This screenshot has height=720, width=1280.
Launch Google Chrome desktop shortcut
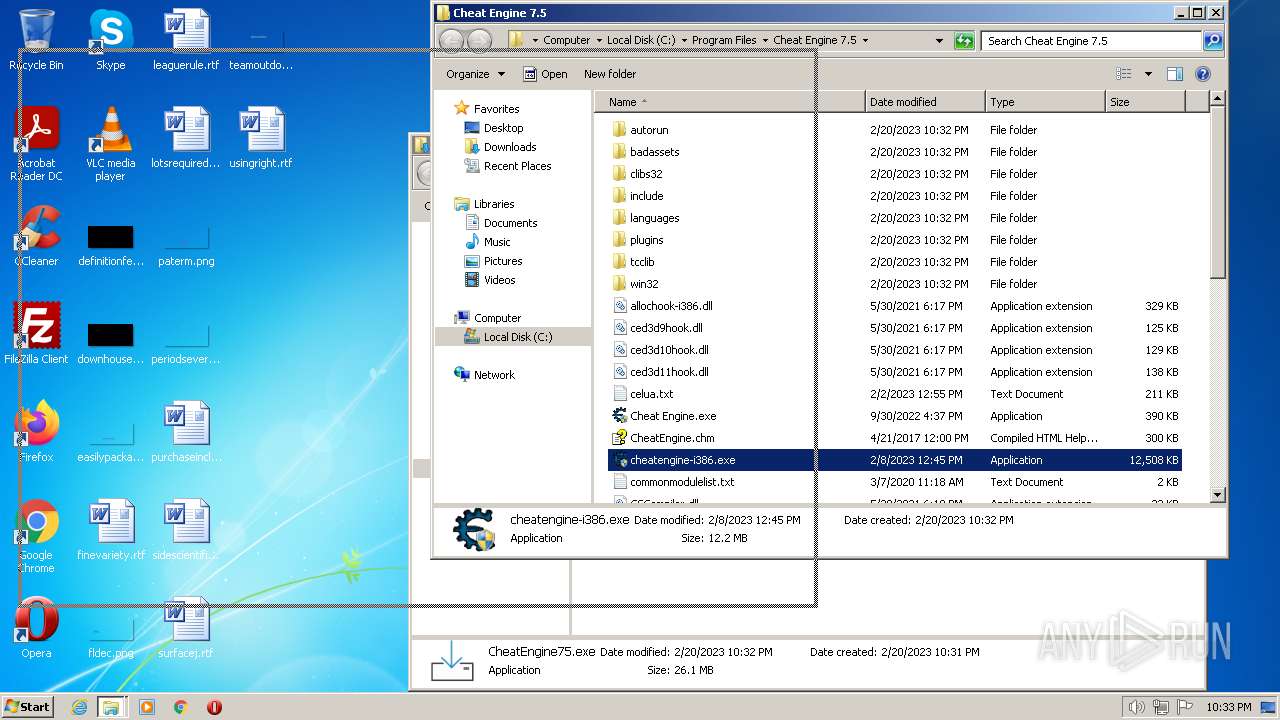click(36, 536)
